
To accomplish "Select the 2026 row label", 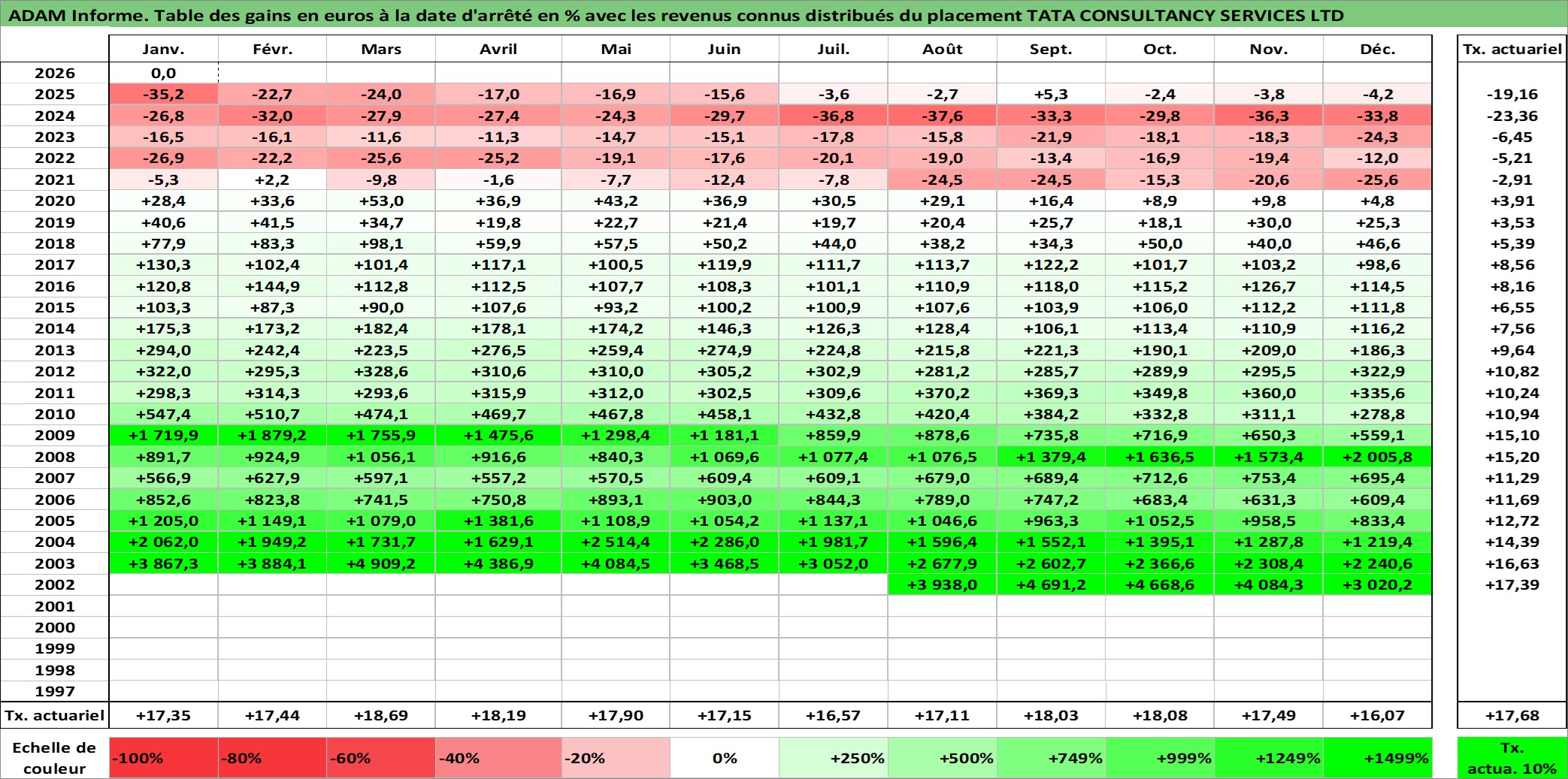I will click(x=55, y=73).
